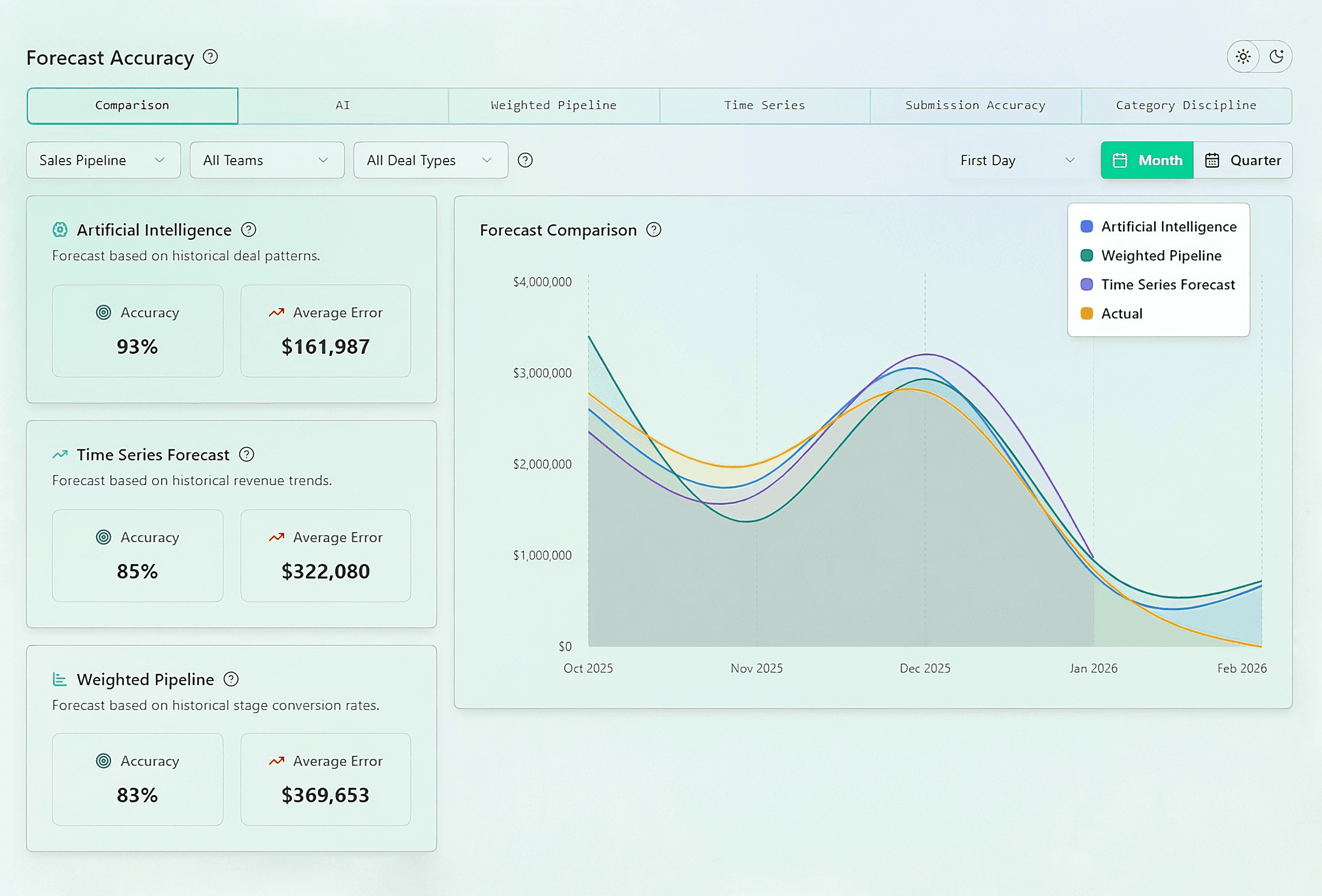Image resolution: width=1322 pixels, height=896 pixels.
Task: Switch to dark mode using the moon icon
Action: pos(1278,57)
